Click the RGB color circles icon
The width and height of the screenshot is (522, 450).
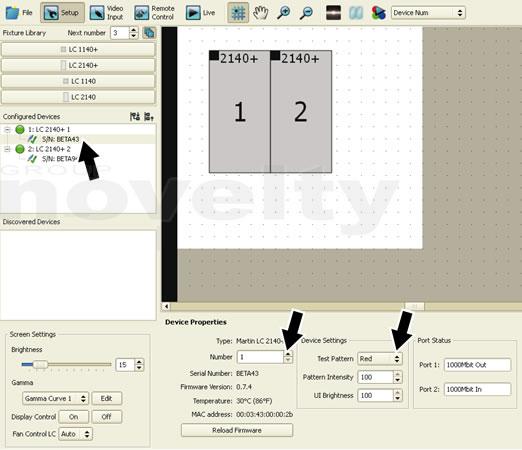pyautogui.click(x=378, y=13)
